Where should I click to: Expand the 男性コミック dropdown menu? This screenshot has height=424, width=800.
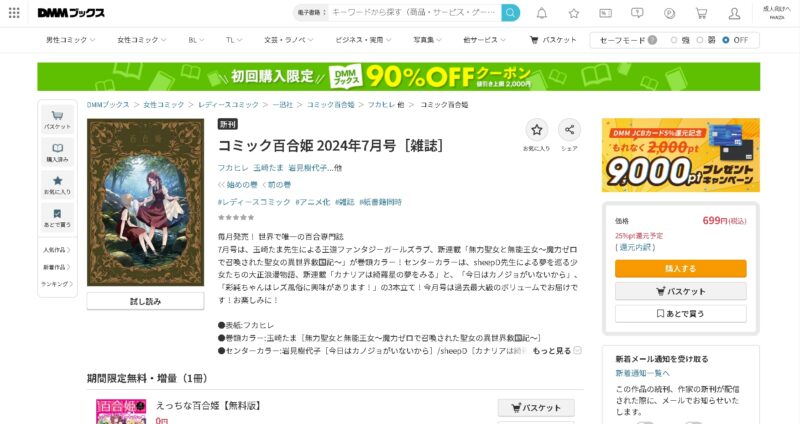point(70,40)
